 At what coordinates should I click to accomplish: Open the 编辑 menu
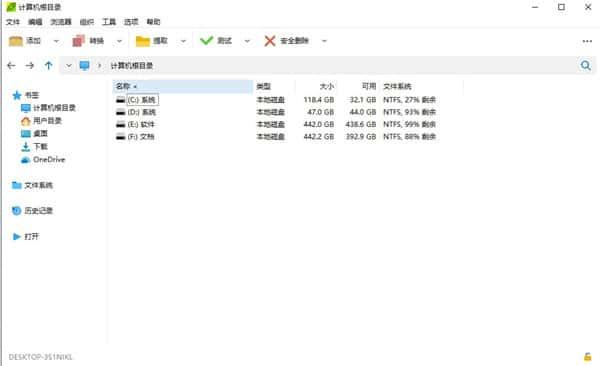(x=35, y=22)
